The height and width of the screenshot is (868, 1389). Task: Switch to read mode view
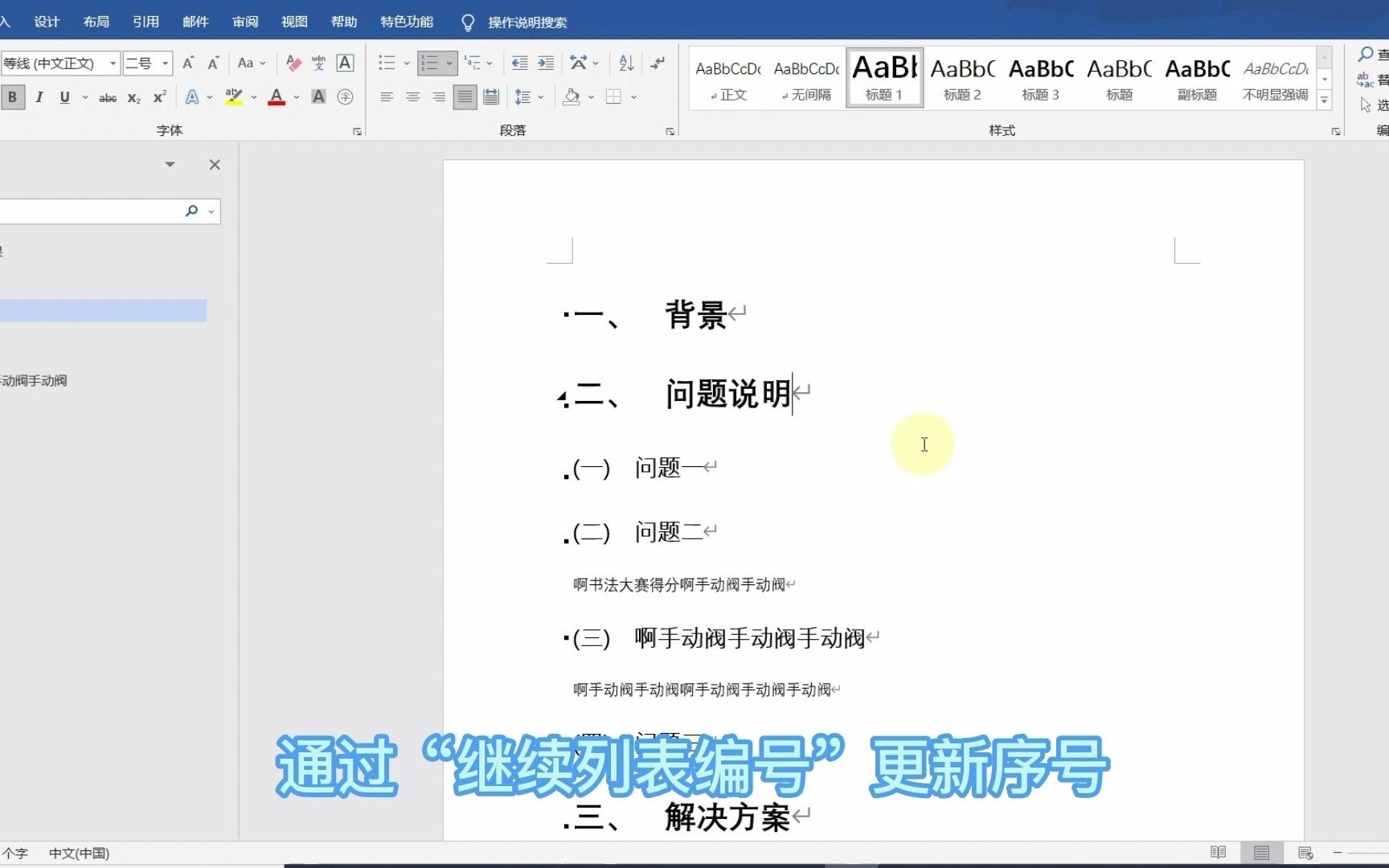[x=1219, y=853]
